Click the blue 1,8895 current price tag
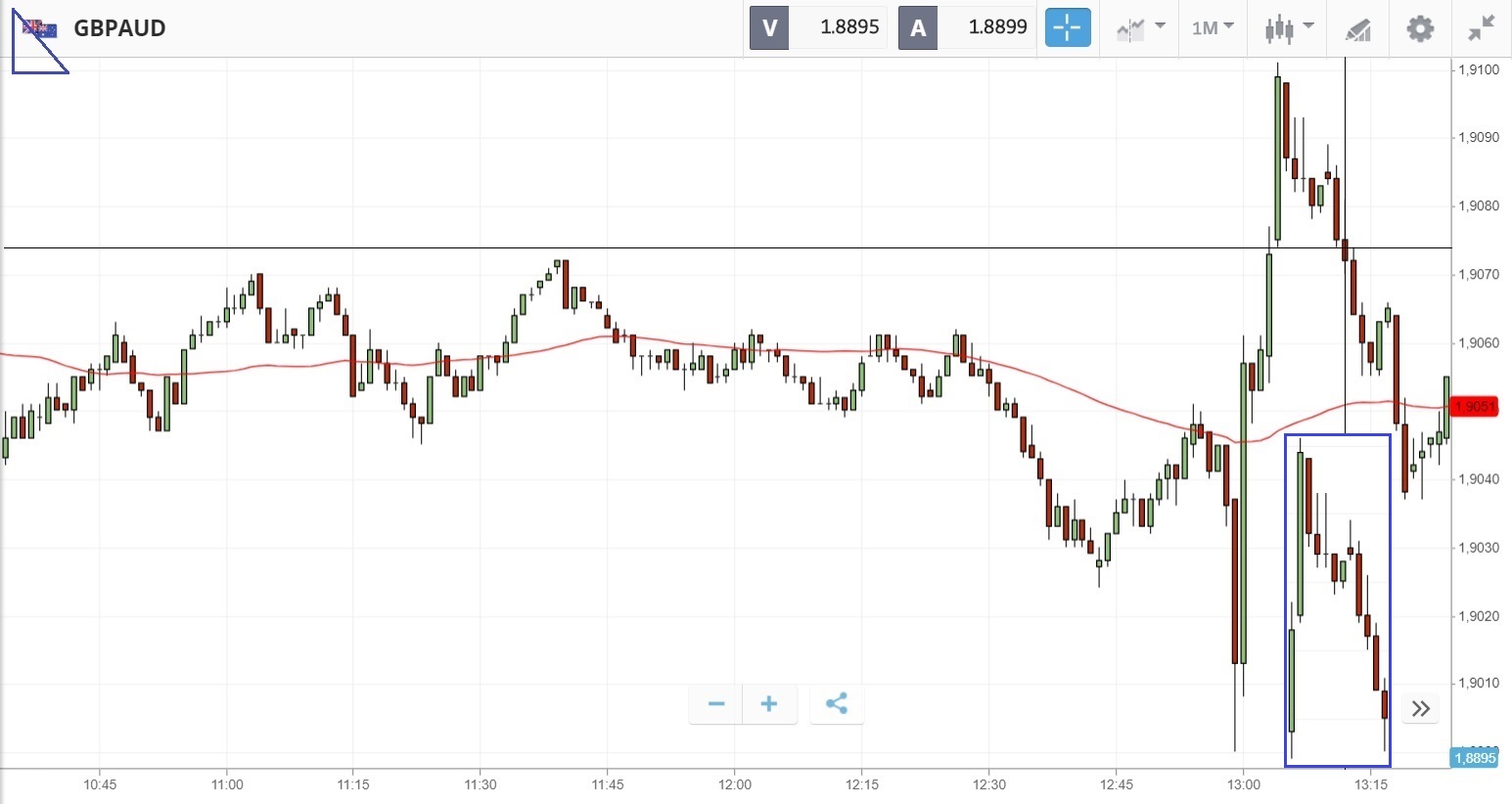 point(1474,758)
